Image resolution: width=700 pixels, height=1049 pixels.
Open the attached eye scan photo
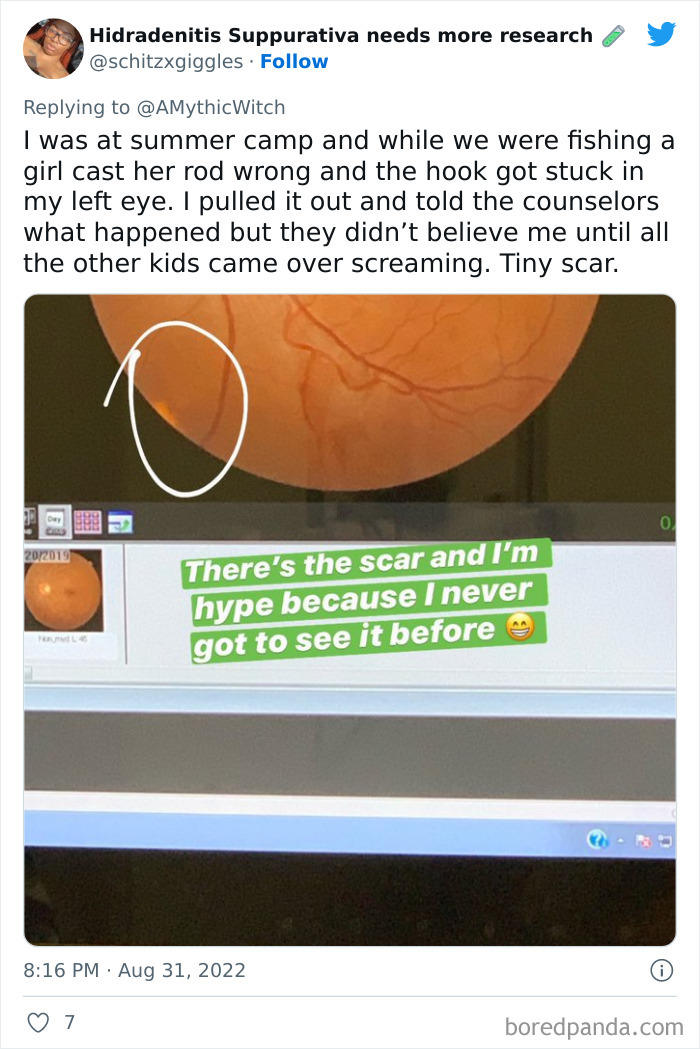pos(349,619)
